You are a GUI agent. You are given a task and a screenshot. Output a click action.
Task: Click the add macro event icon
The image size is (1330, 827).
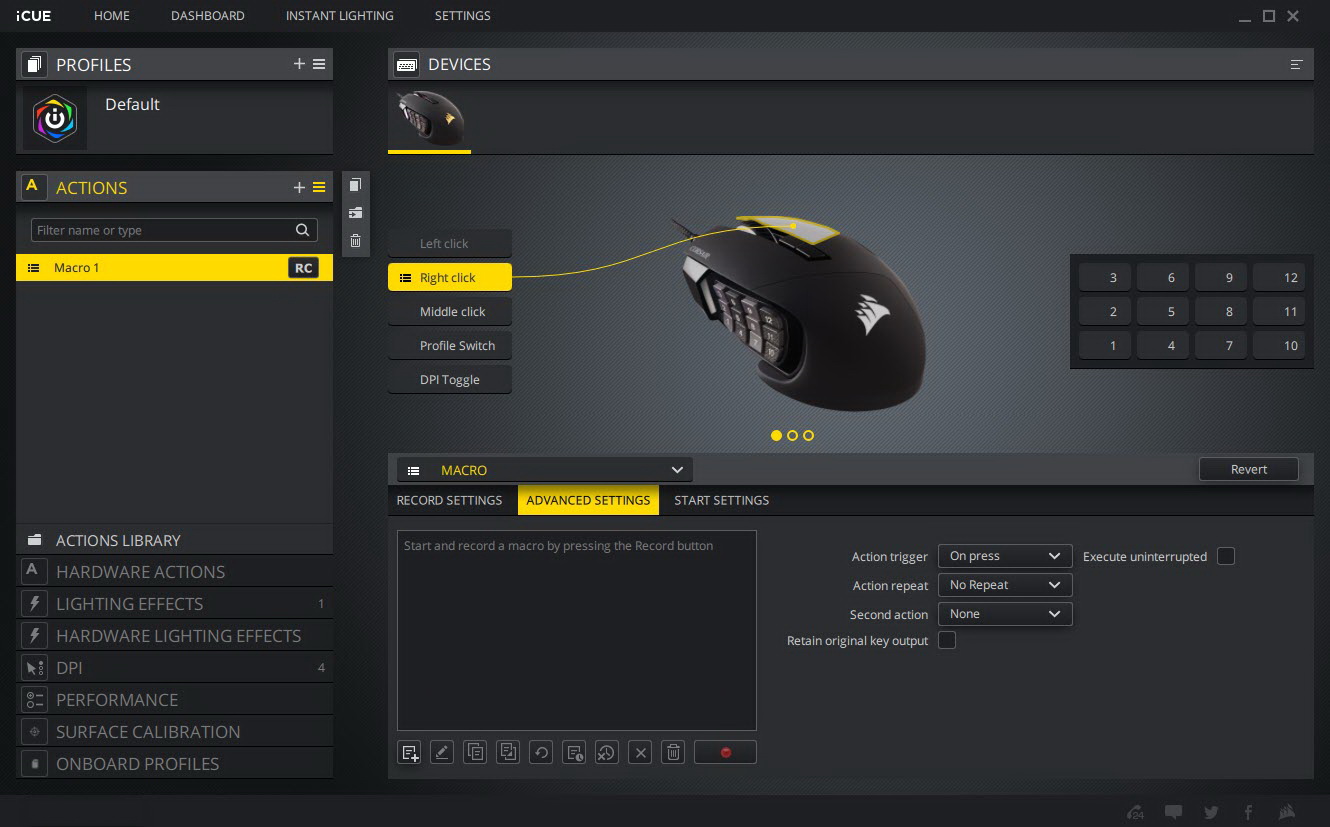[x=409, y=753]
